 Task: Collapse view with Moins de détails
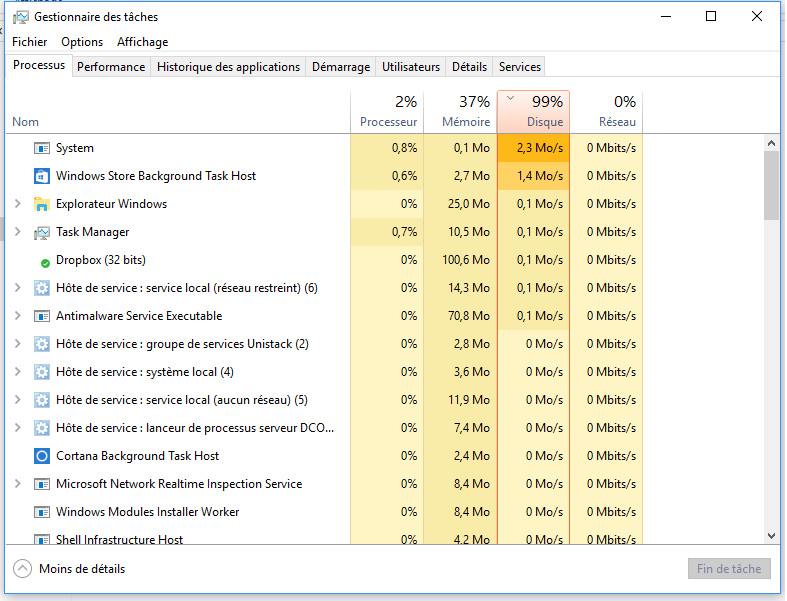[x=69, y=569]
